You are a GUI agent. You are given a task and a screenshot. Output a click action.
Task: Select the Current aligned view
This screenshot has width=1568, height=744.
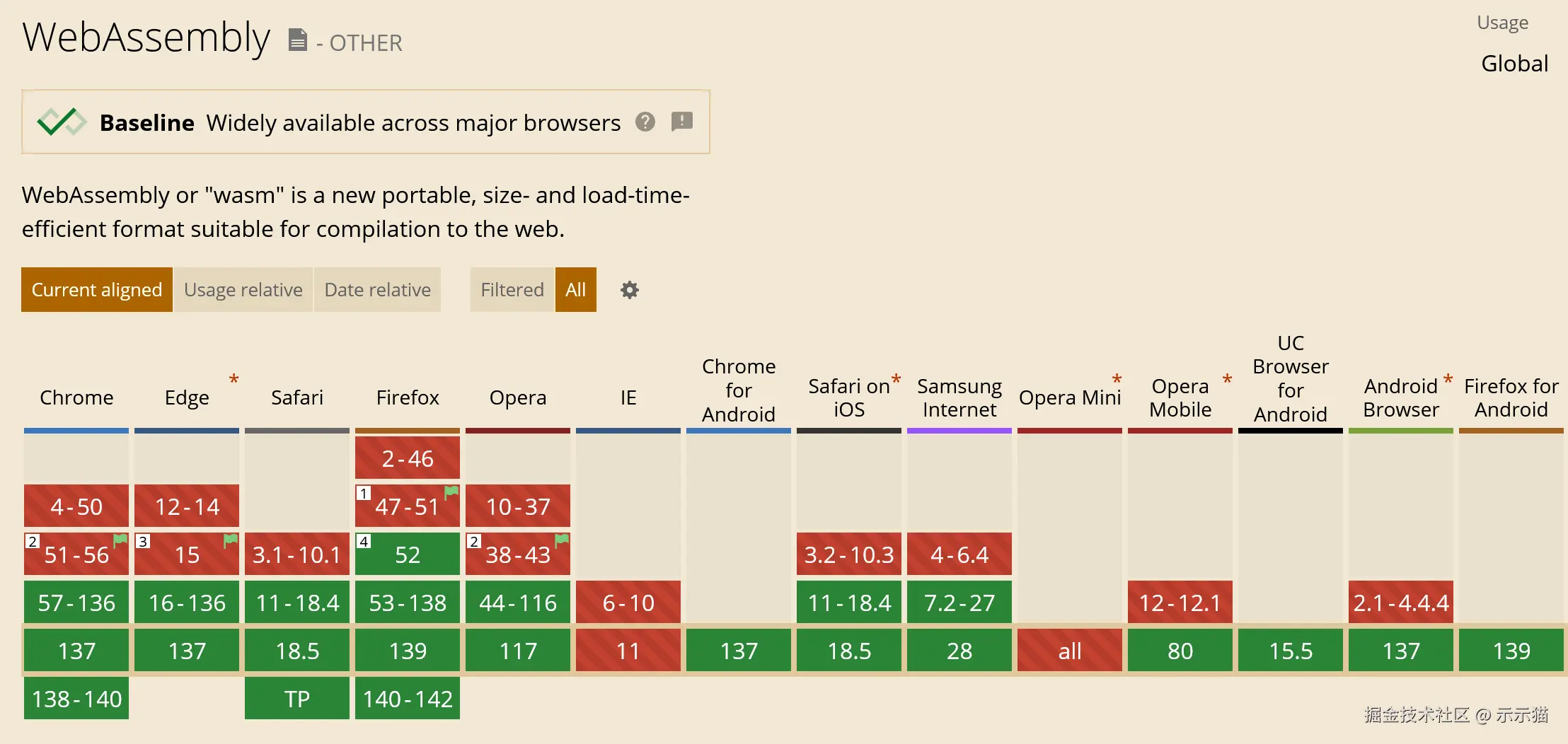pyautogui.click(x=97, y=290)
